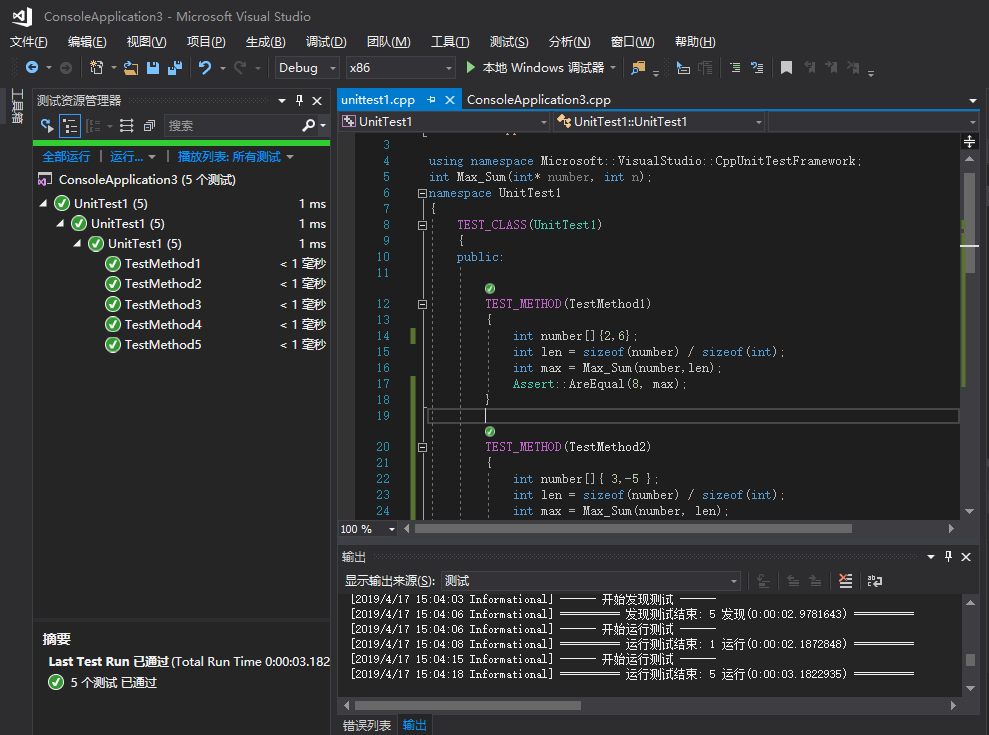Click the 全部运行 link
Image resolution: width=989 pixels, height=735 pixels.
[66, 157]
